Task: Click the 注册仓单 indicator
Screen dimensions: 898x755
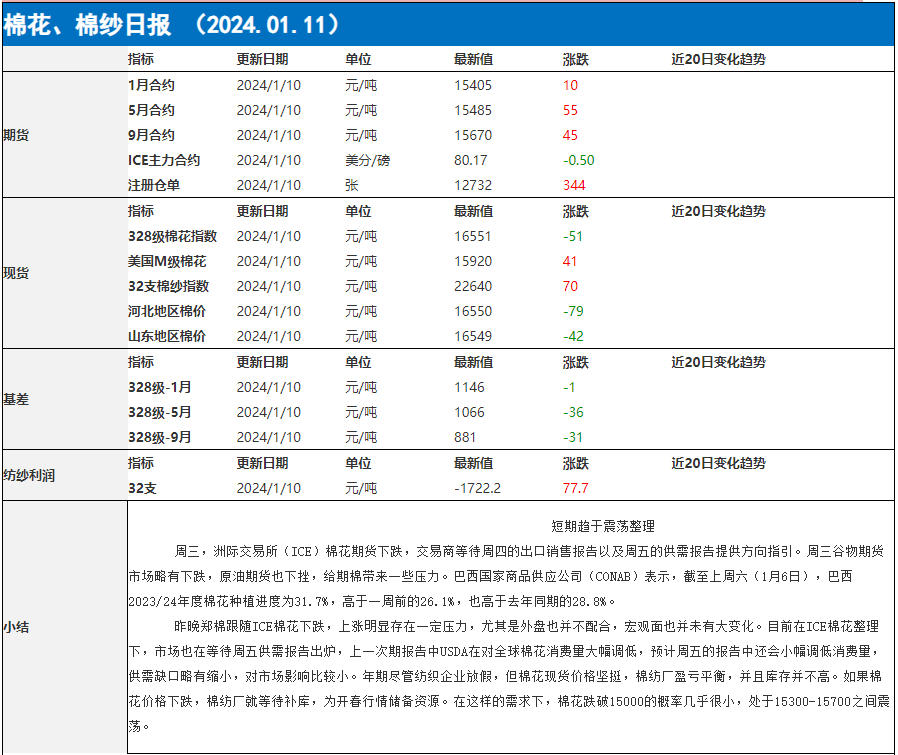Action: pyautogui.click(x=153, y=186)
